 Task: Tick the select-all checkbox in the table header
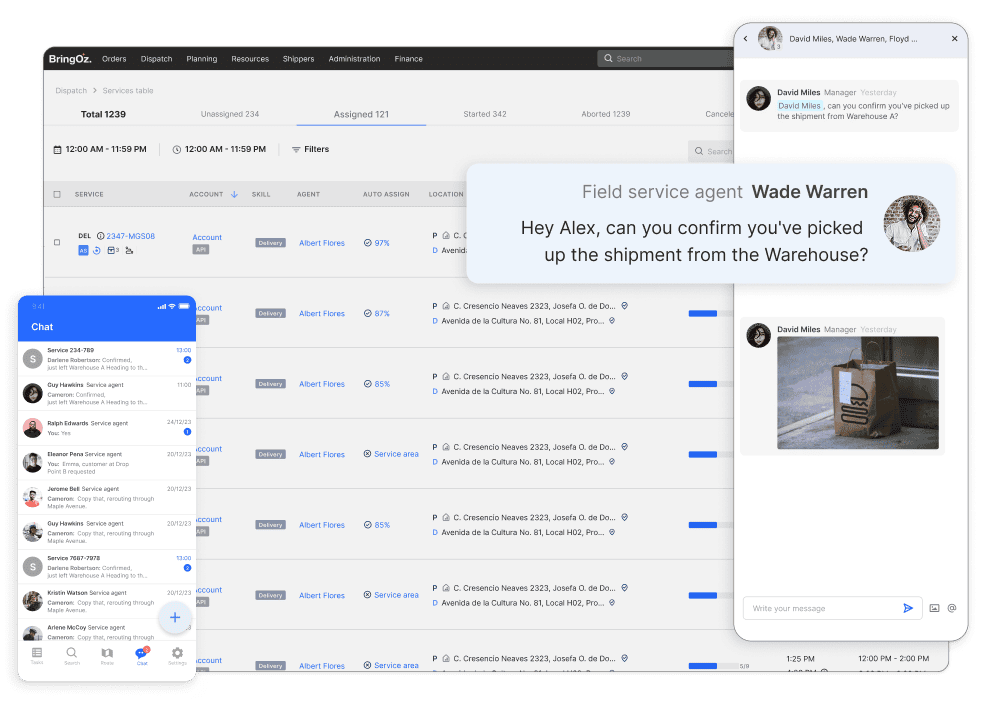[57, 195]
